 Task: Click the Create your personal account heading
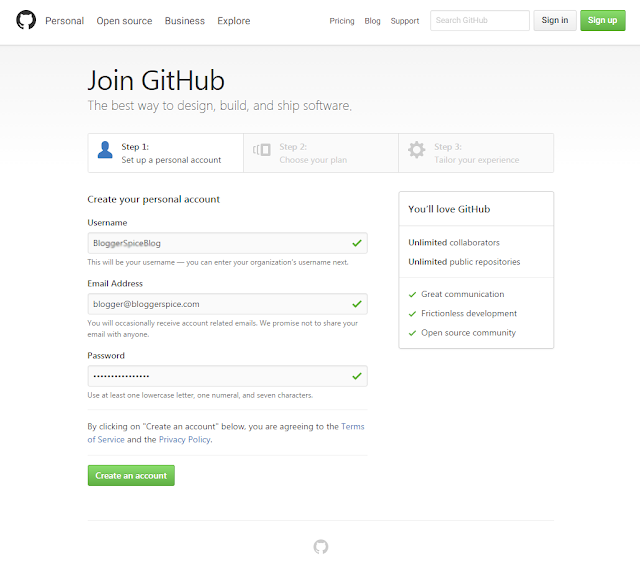153,200
